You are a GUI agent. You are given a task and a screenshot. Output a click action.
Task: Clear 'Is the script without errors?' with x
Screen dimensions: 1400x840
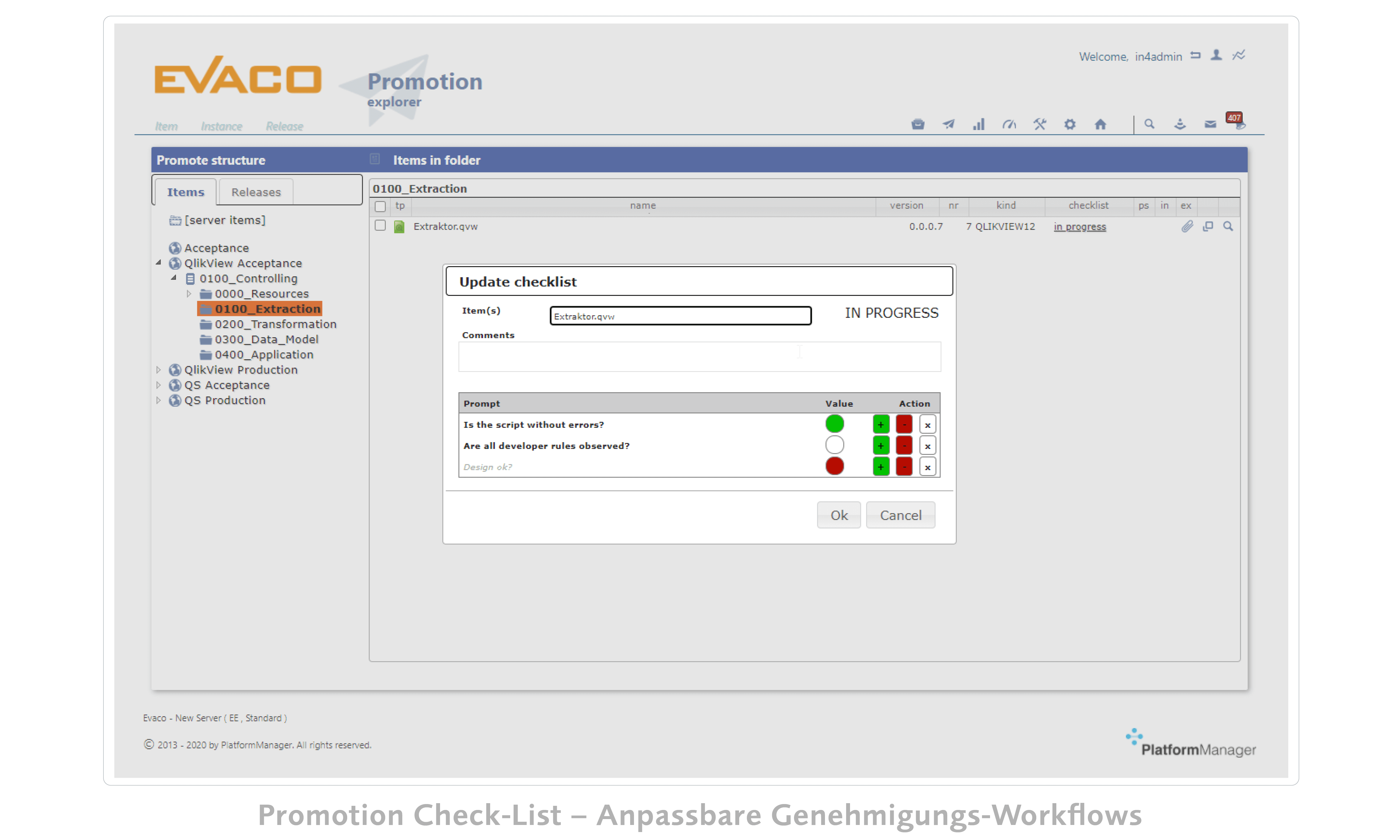point(927,424)
